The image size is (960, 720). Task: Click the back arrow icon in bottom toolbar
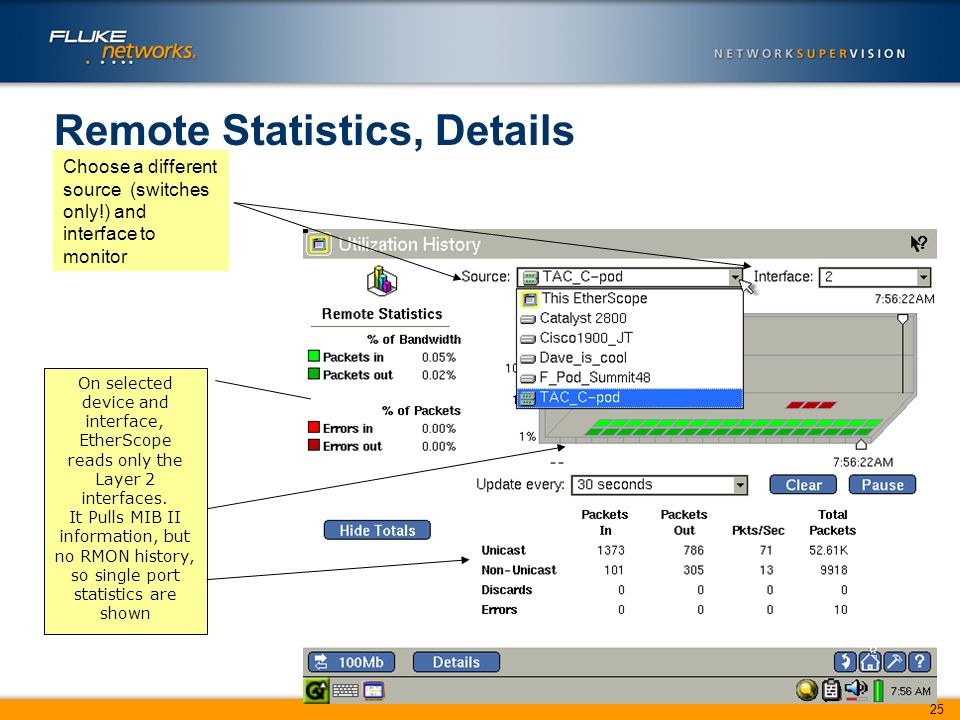845,662
